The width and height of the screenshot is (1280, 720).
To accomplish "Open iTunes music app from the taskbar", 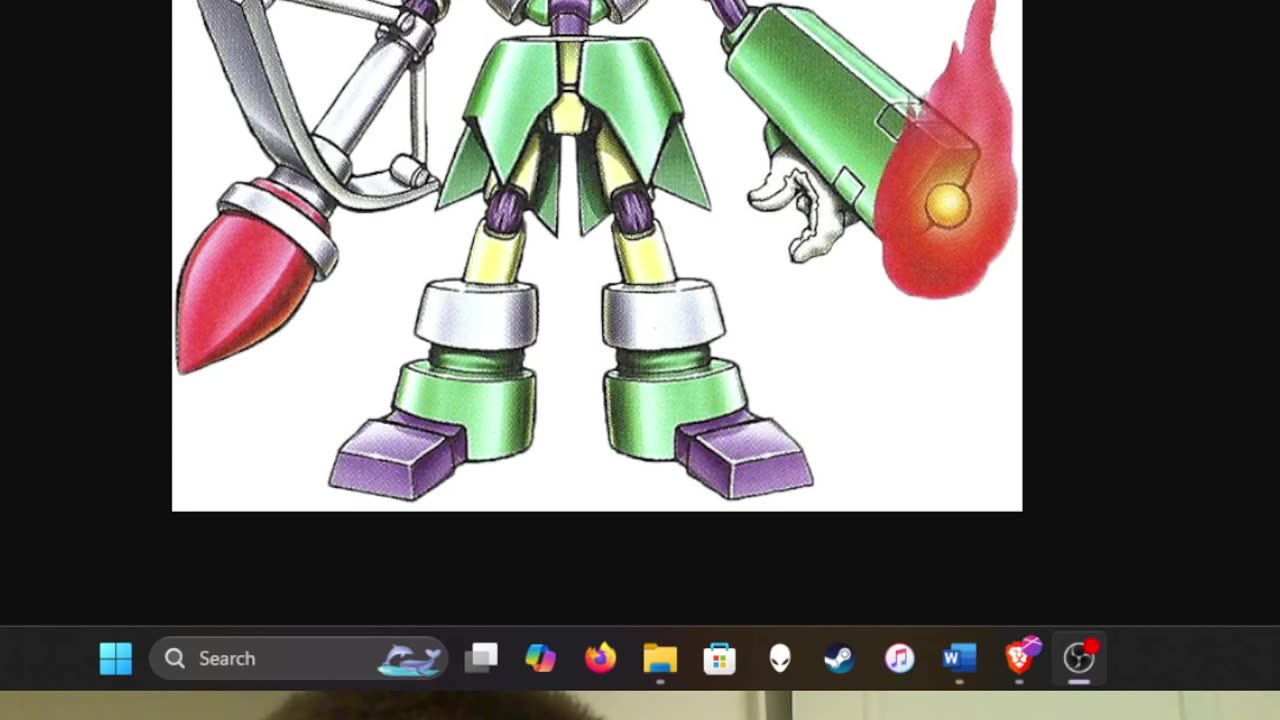I will [899, 658].
